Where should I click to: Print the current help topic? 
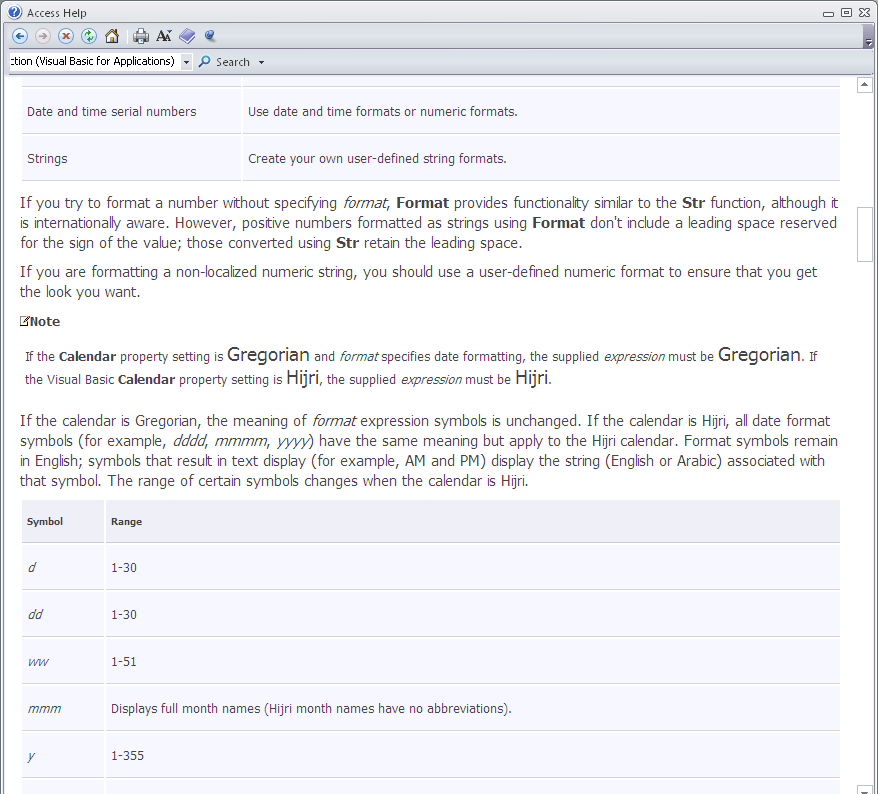click(141, 36)
